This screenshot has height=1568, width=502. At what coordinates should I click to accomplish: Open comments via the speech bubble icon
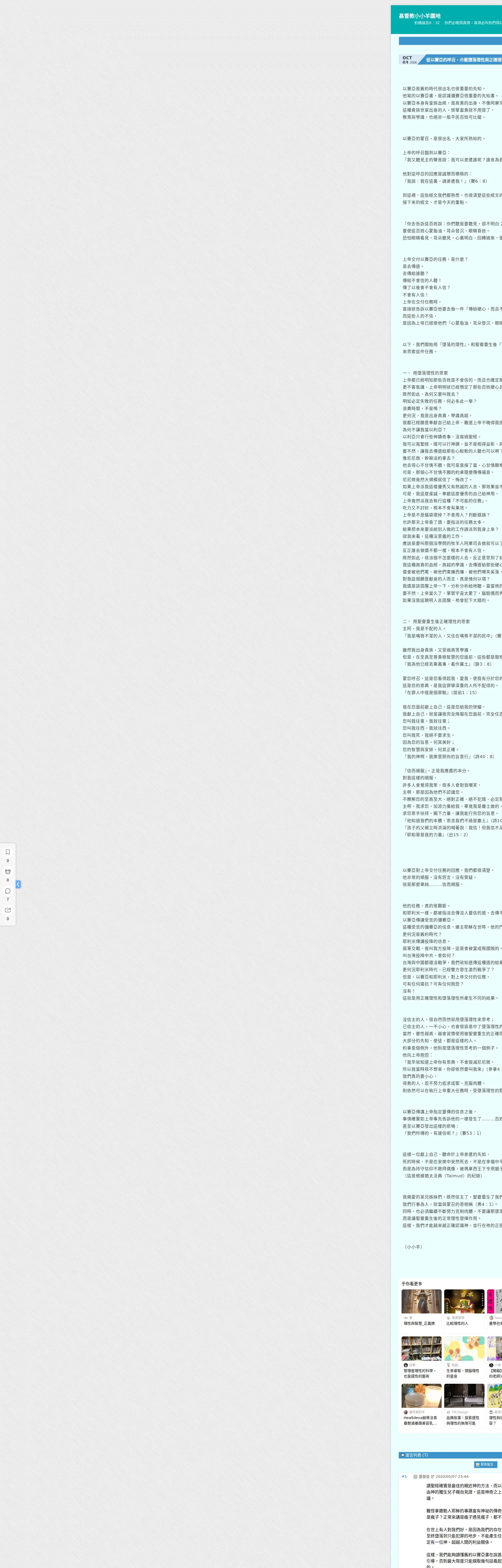7,891
